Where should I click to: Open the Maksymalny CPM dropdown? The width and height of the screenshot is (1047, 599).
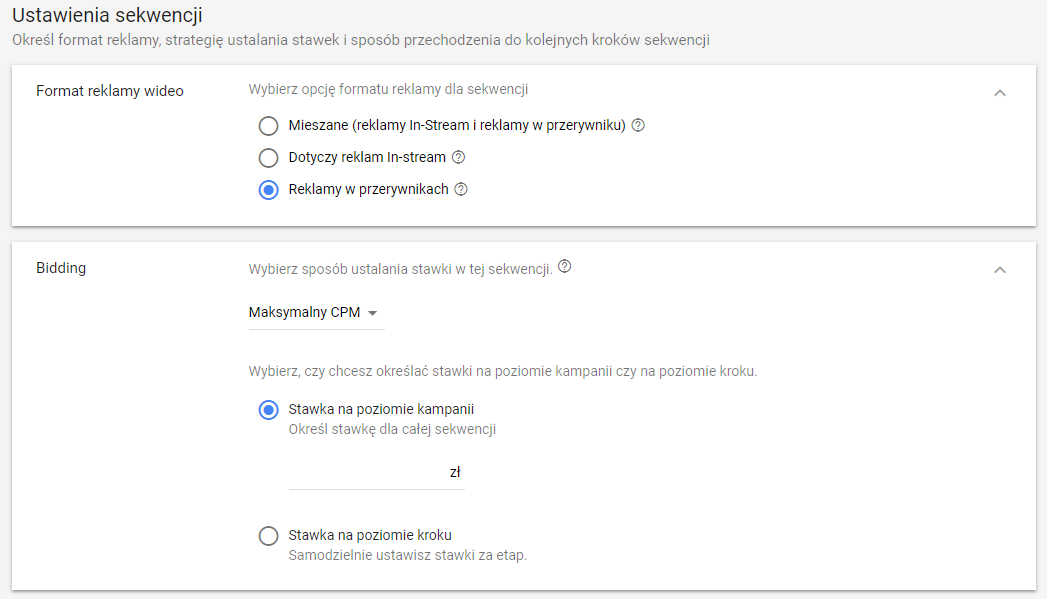pos(317,313)
